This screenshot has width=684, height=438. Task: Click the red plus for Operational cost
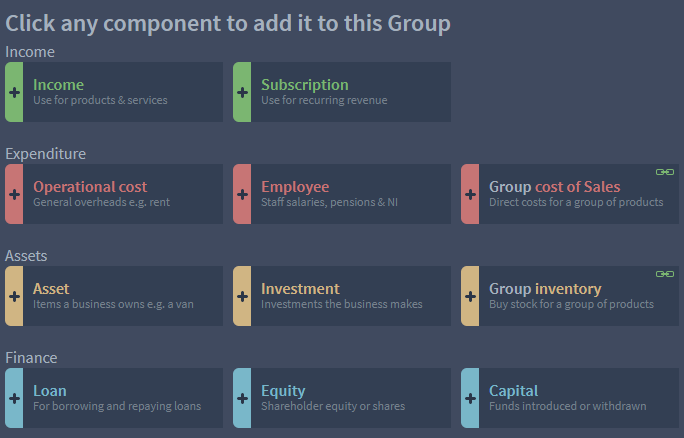click(14, 194)
